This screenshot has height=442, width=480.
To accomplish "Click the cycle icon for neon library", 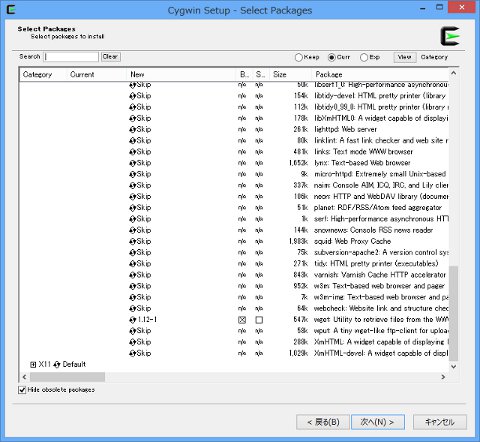I will (133, 197).
